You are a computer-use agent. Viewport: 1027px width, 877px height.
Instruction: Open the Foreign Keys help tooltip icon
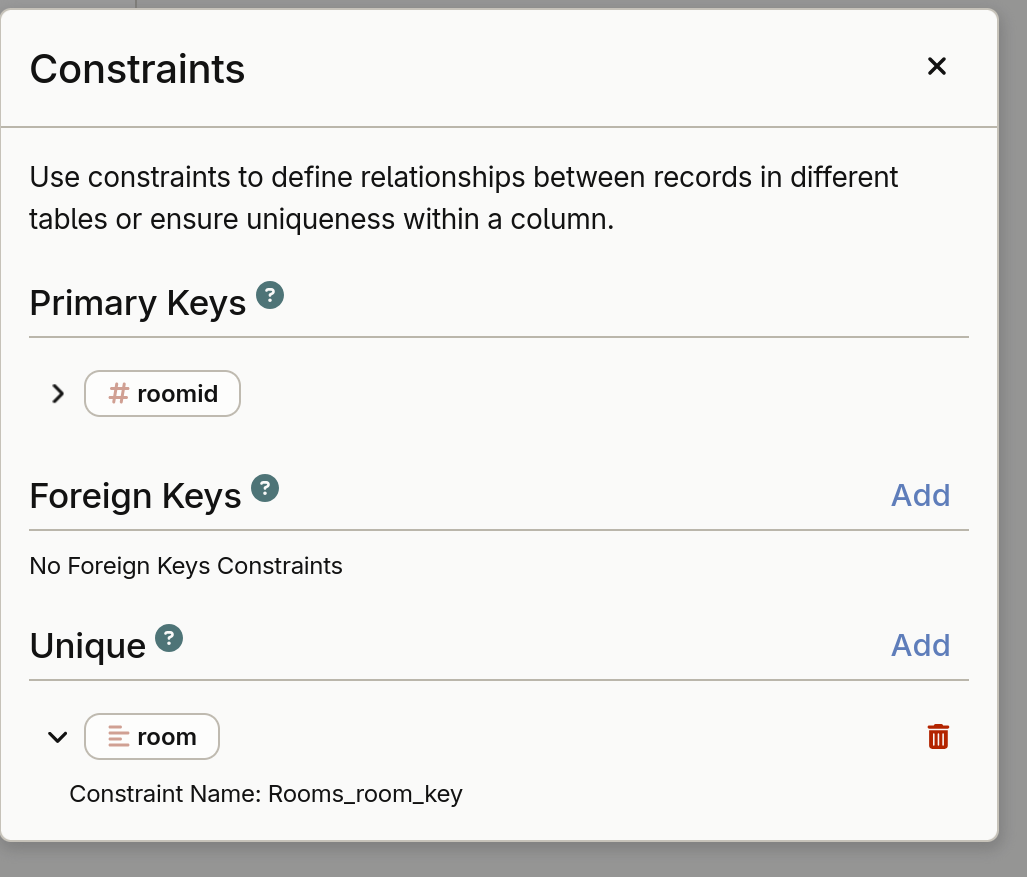(264, 488)
